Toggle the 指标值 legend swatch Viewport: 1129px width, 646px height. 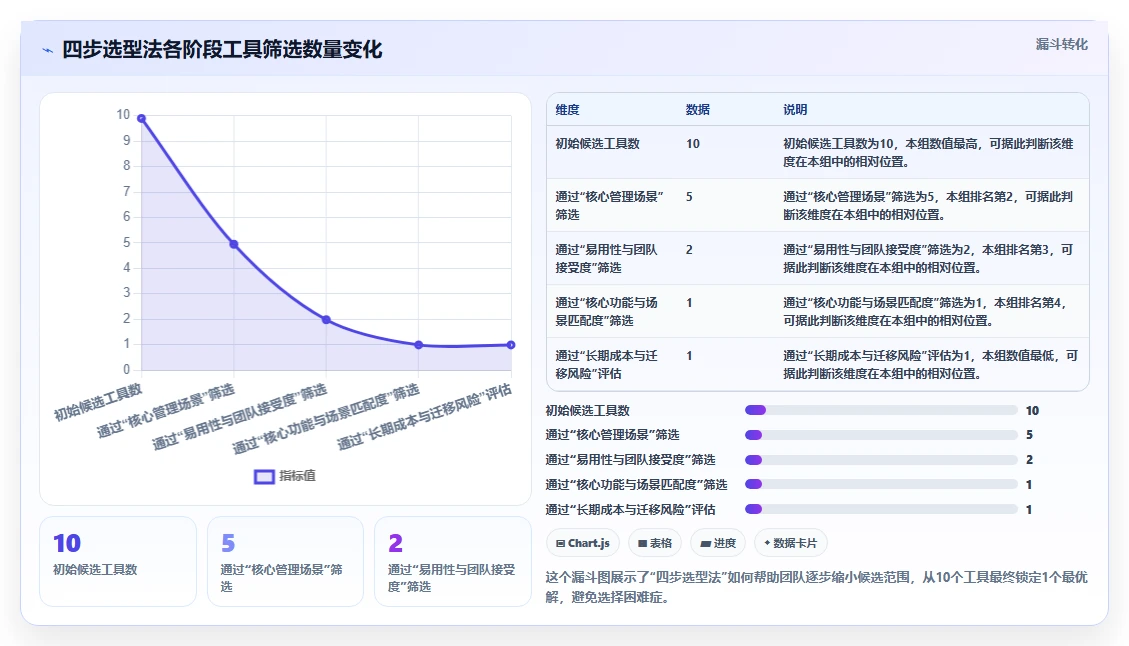coord(264,476)
